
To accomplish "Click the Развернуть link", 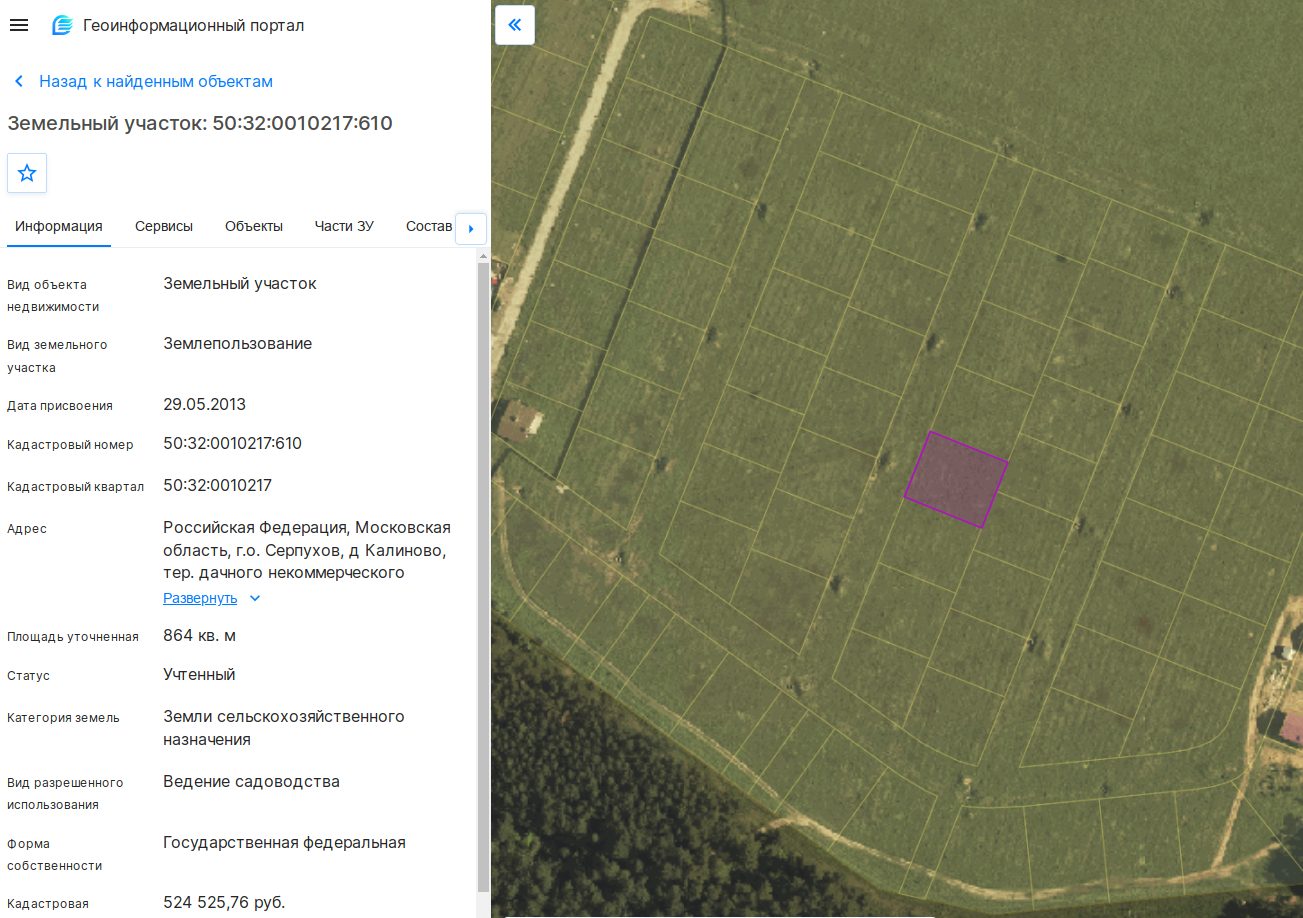I will pyautogui.click(x=200, y=598).
